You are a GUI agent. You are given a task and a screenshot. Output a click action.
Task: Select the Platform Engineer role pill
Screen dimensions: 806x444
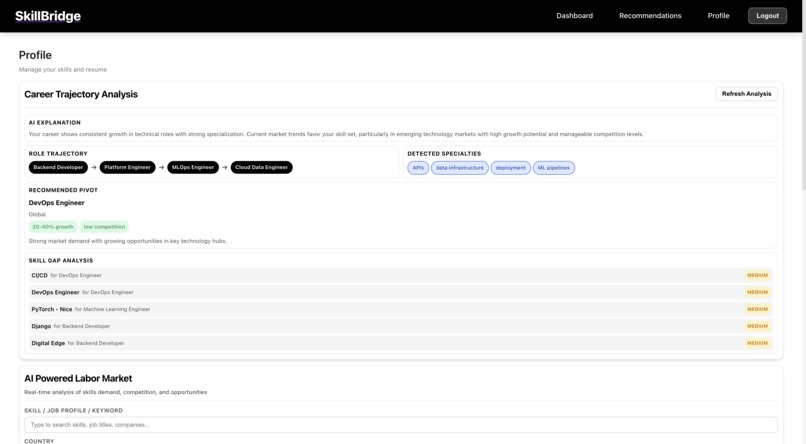(x=127, y=168)
